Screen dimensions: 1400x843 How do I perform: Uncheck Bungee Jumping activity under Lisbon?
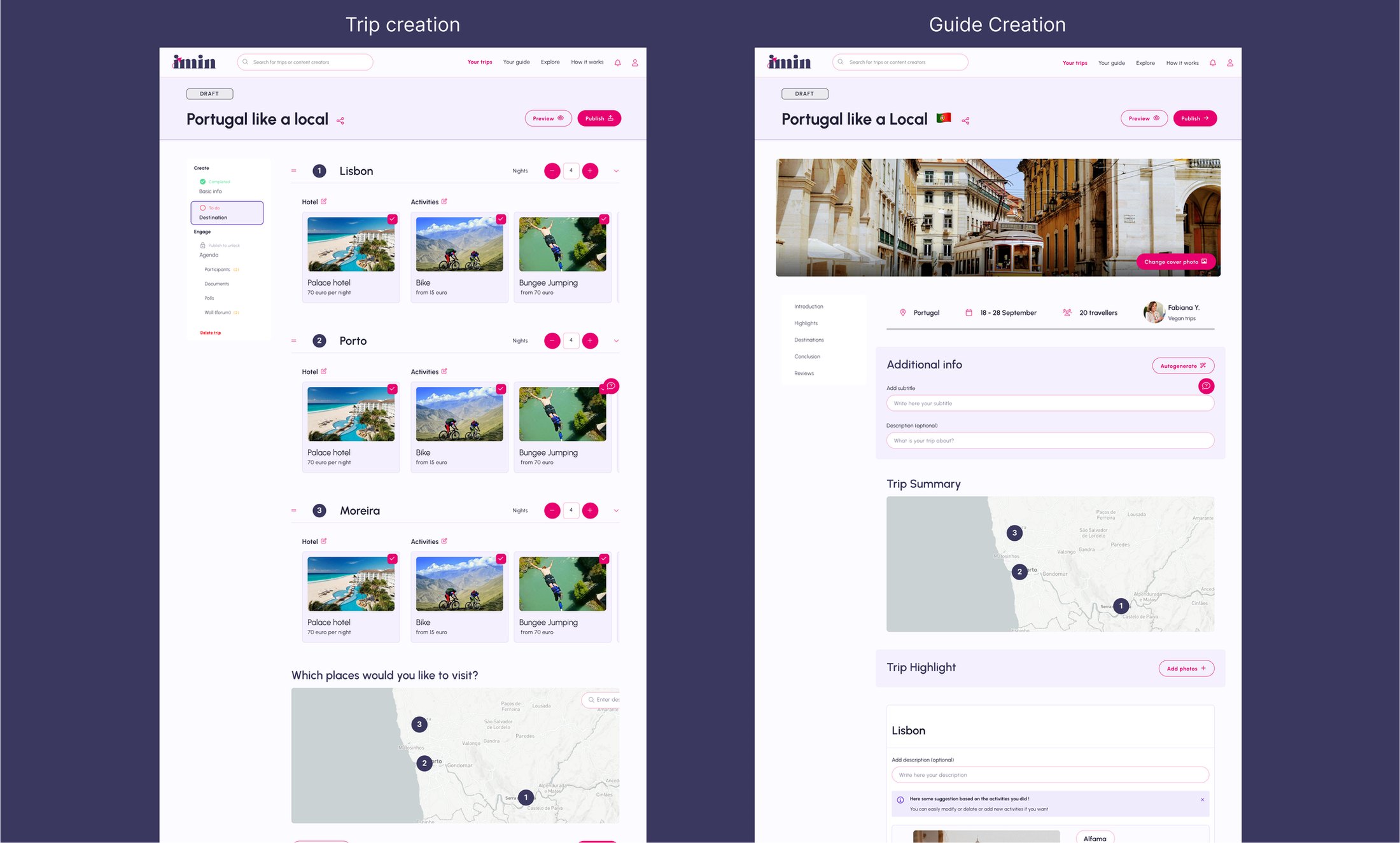click(604, 219)
